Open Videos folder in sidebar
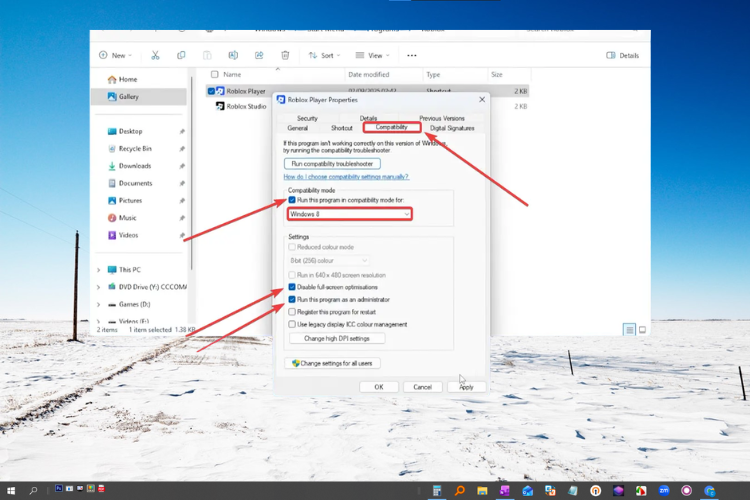The height and width of the screenshot is (500, 750). click(123, 235)
